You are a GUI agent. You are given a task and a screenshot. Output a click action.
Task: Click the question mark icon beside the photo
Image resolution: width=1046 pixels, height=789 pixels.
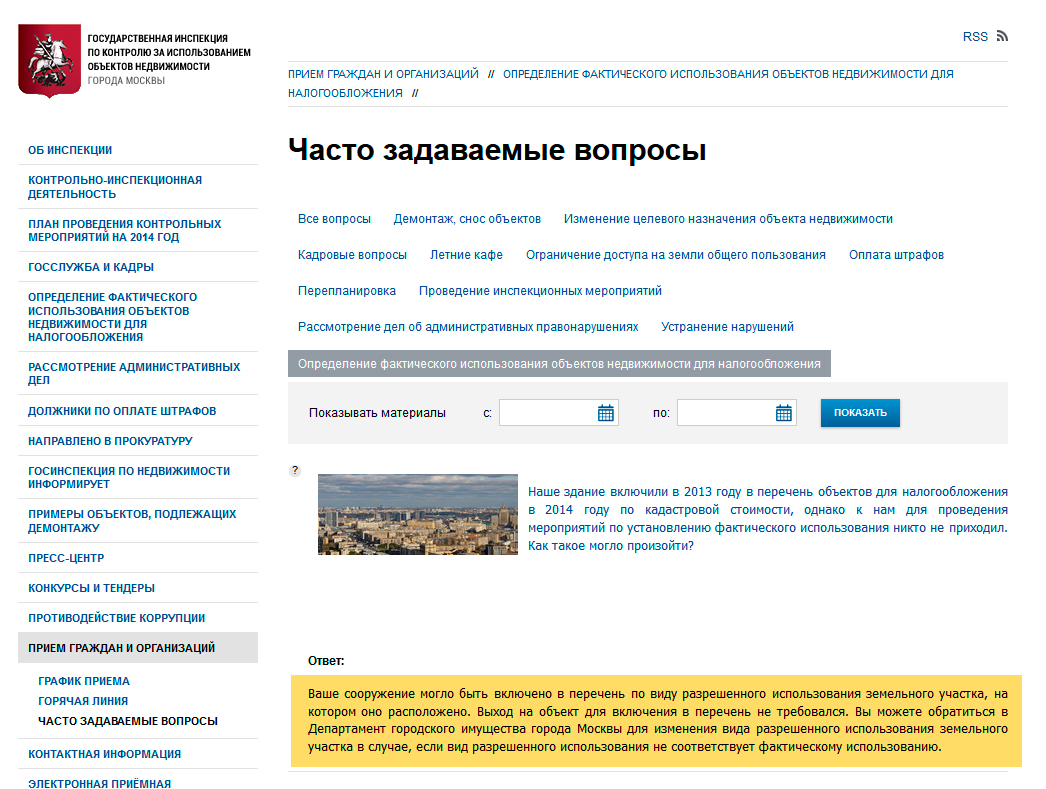pos(296,470)
